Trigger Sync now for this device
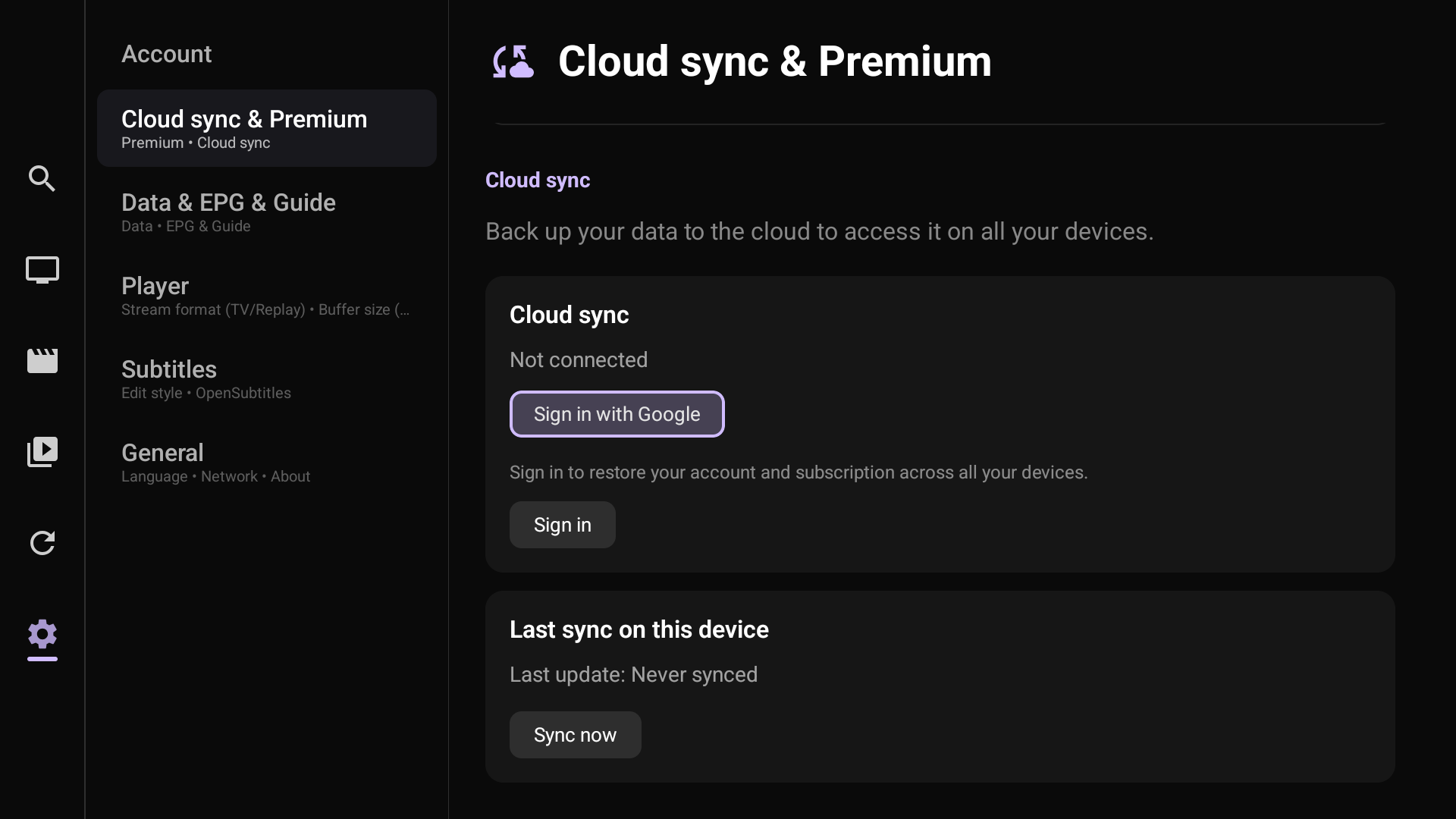This screenshot has width=1456, height=819. pyautogui.click(x=575, y=734)
